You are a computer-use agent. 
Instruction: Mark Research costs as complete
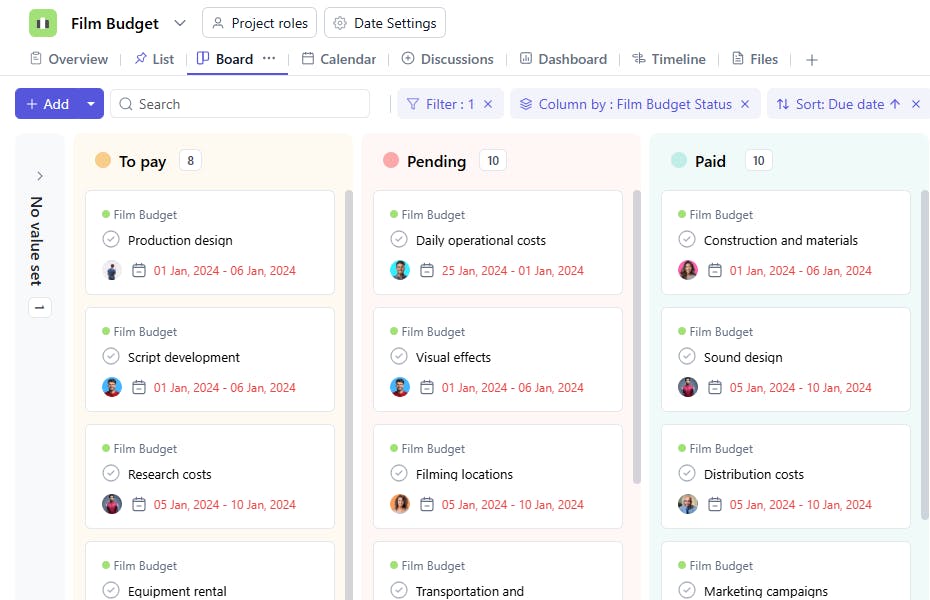(x=111, y=473)
